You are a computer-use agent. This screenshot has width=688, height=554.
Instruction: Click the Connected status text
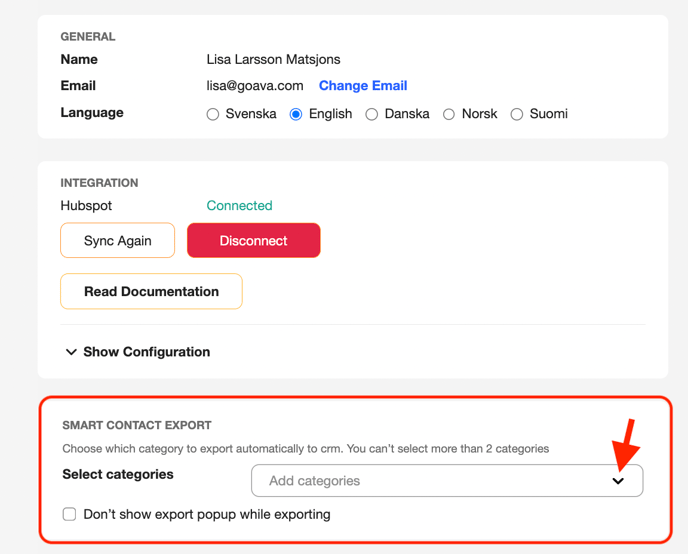click(240, 205)
